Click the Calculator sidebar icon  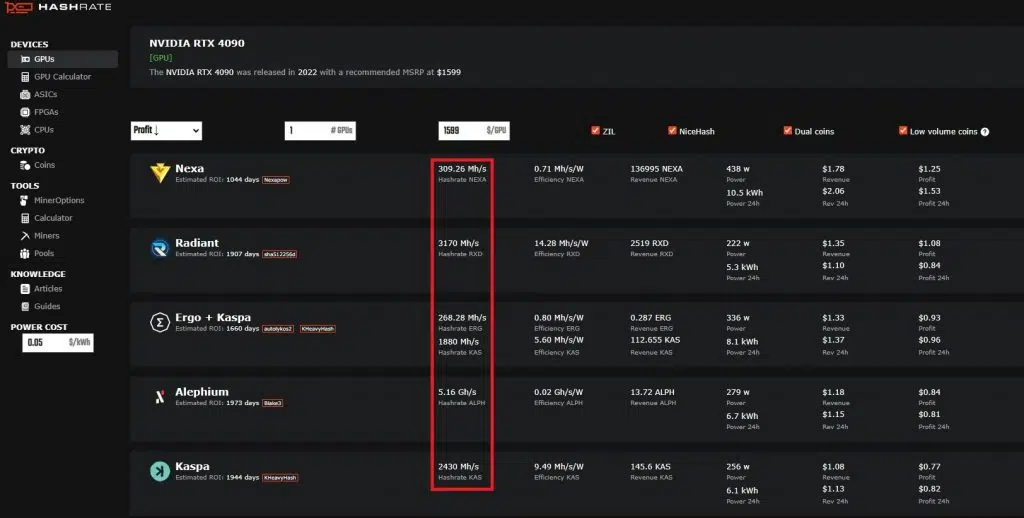(25, 218)
